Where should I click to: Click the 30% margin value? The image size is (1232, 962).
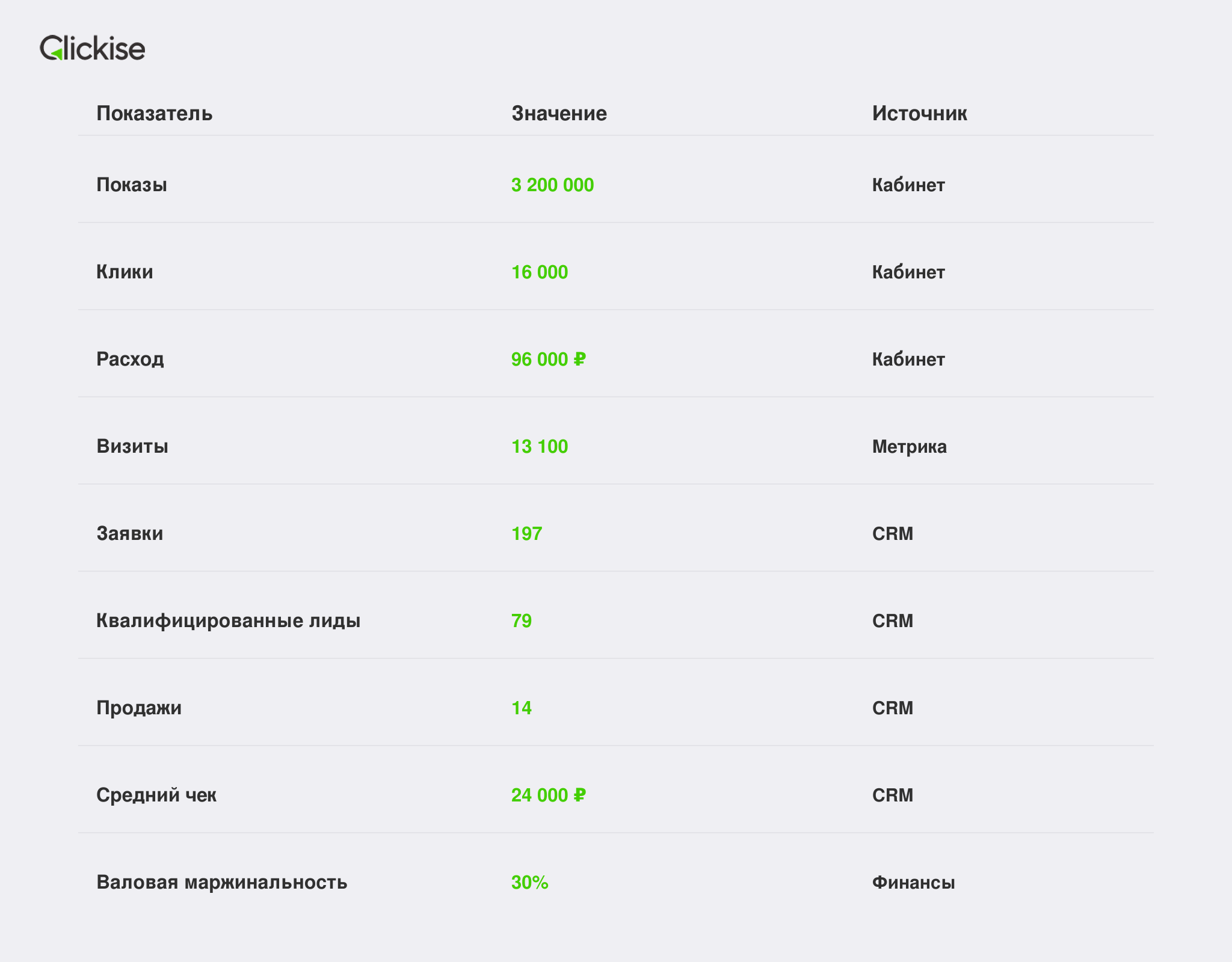coord(530,882)
